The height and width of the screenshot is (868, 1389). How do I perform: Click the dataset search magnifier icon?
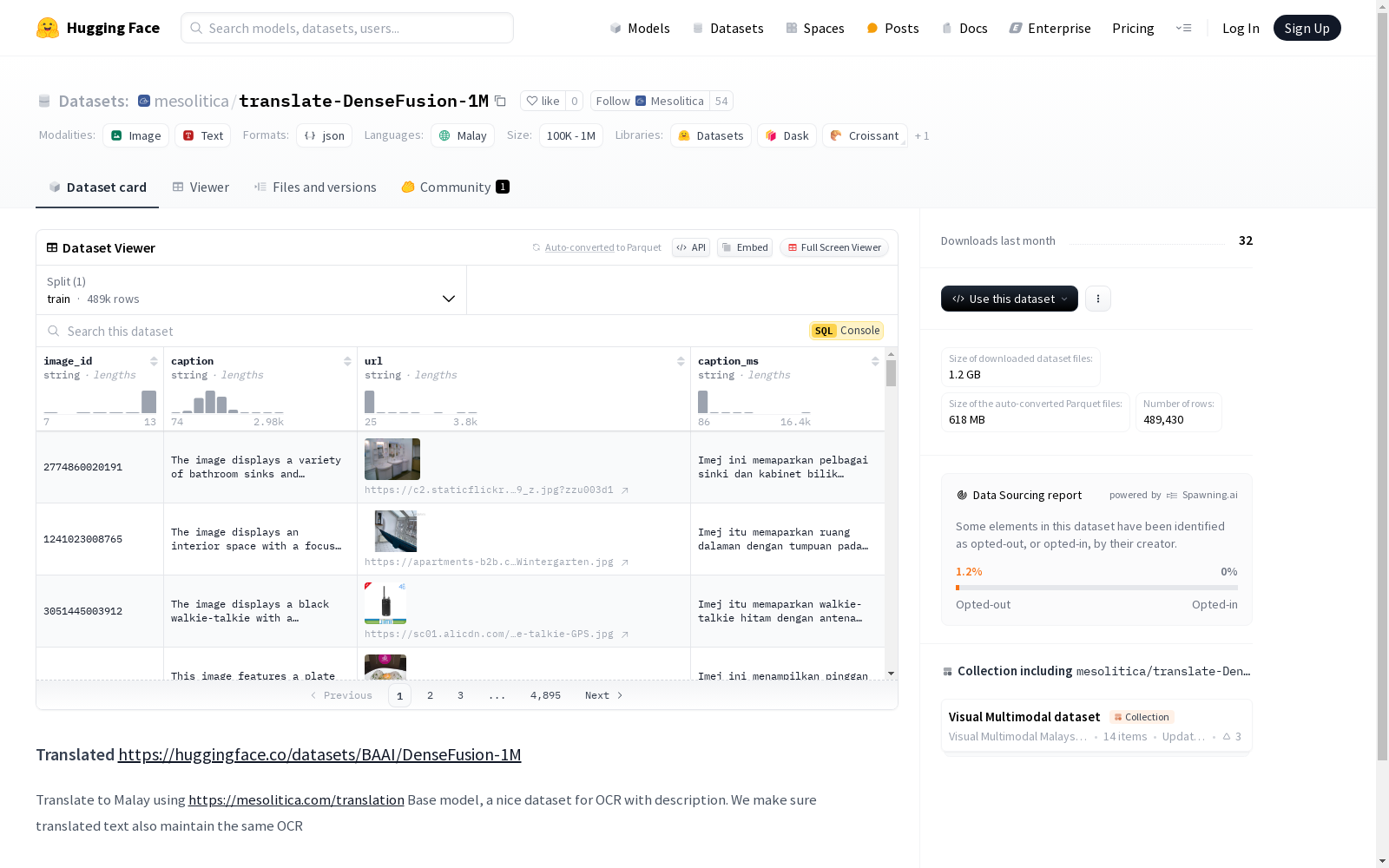tap(54, 331)
